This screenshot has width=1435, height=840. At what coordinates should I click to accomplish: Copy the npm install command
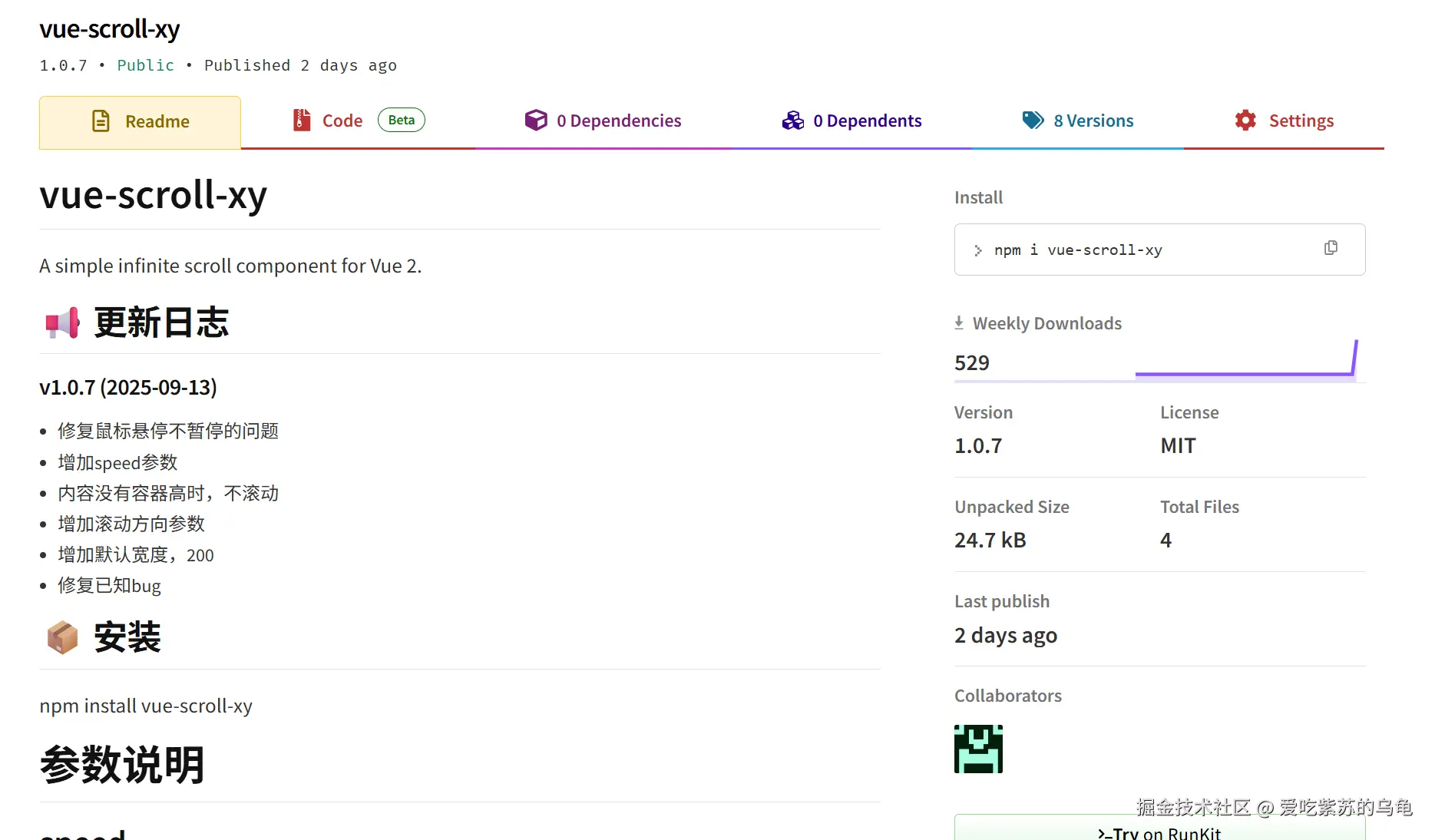tap(1331, 248)
